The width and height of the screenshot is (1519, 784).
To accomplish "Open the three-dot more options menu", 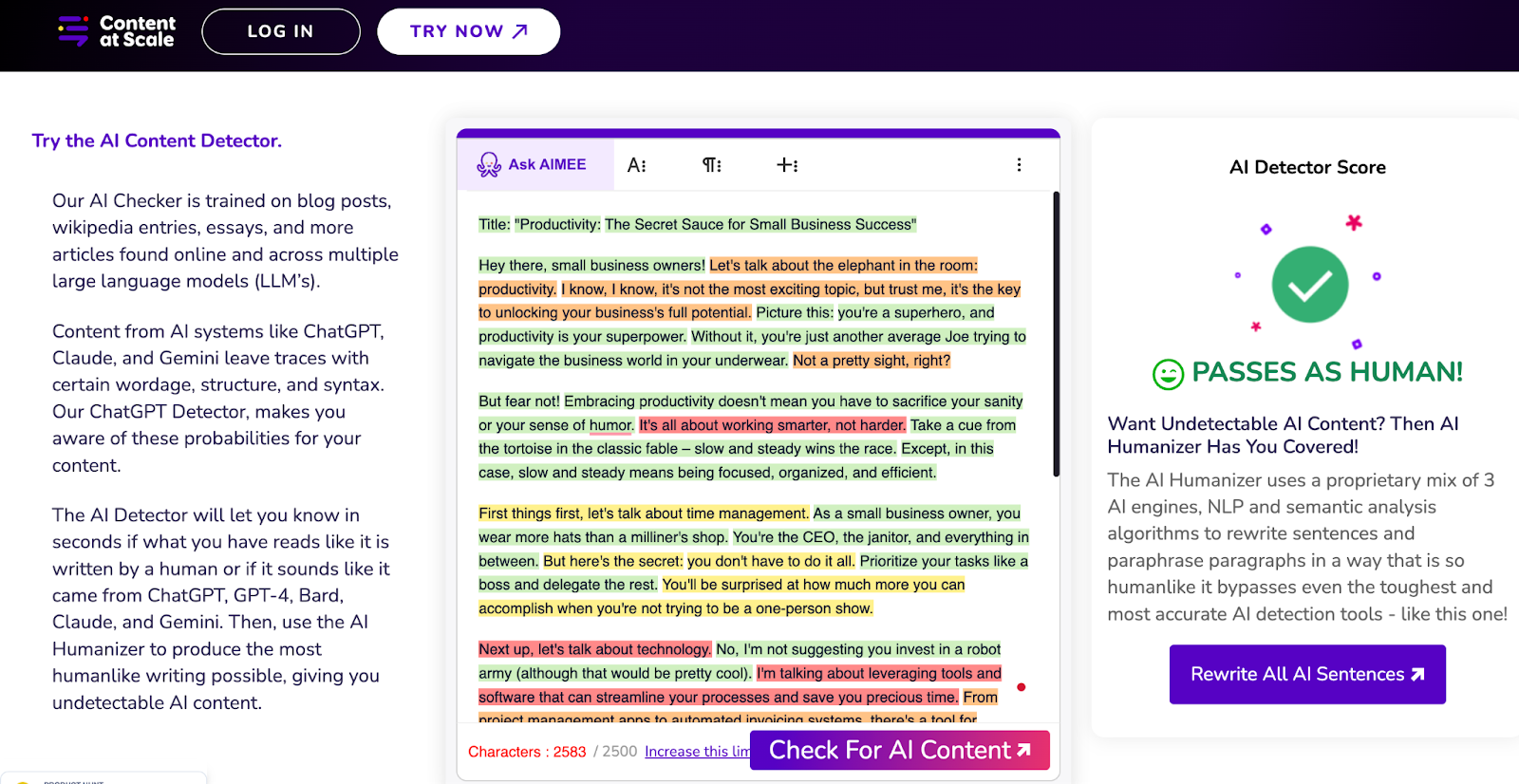I will click(1019, 165).
